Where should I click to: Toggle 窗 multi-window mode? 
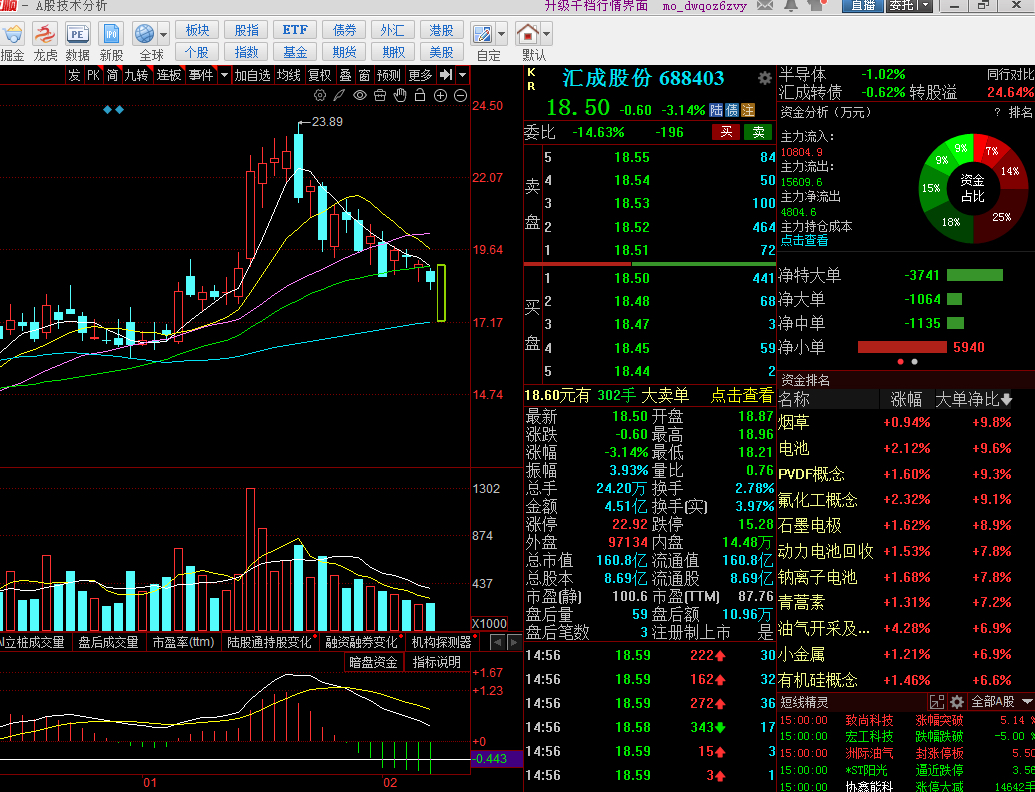coord(364,75)
